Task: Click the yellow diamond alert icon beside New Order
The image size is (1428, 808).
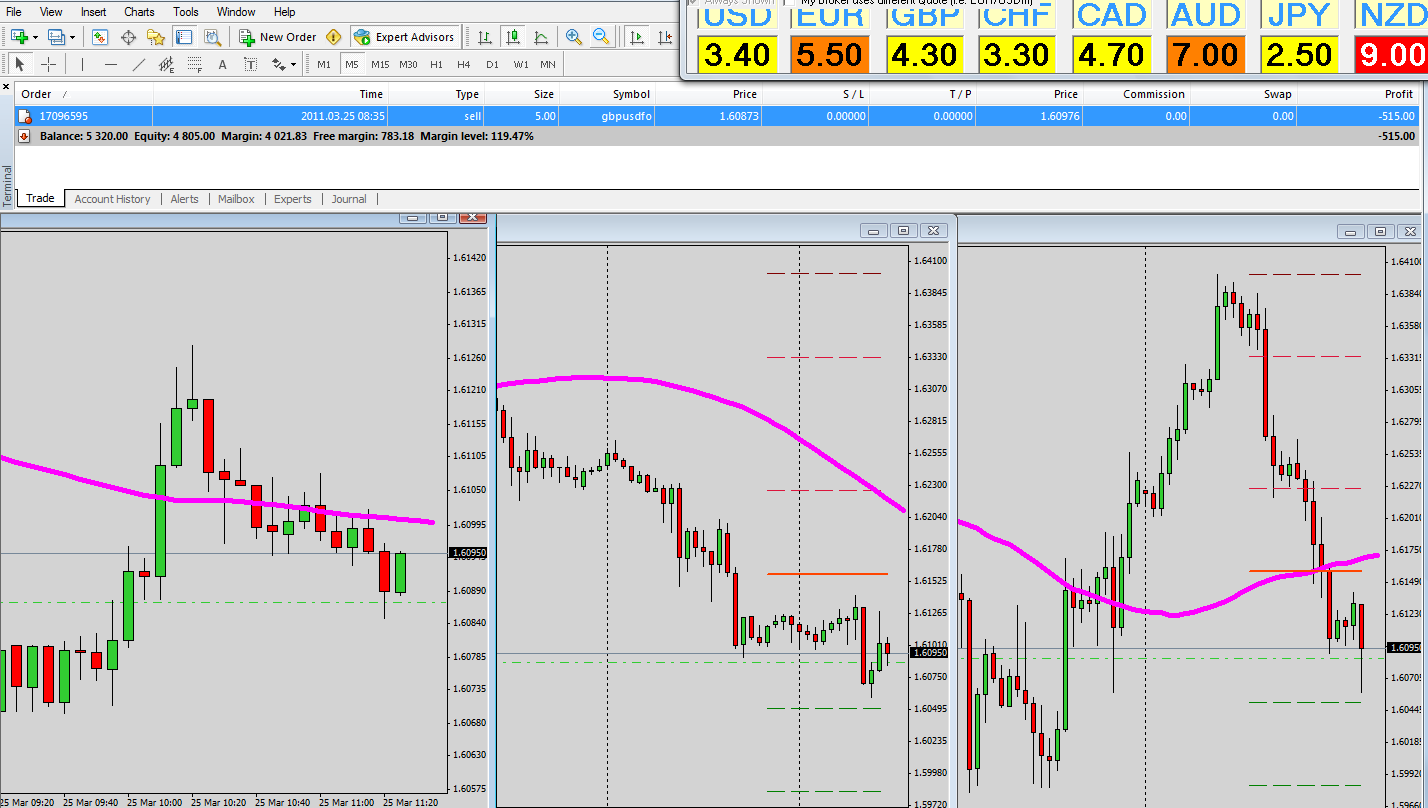Action: click(334, 37)
